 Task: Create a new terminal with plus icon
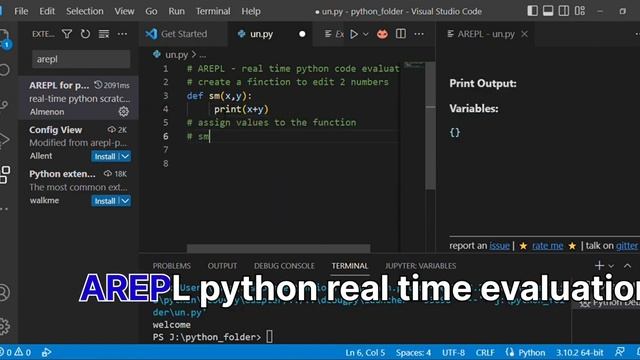point(599,266)
